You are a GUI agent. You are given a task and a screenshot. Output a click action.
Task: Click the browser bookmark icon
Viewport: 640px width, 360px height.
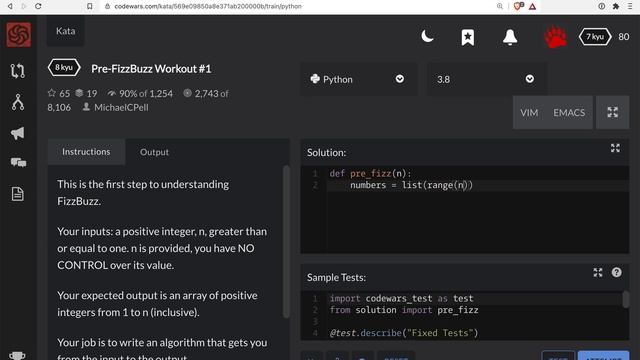pos(89,6)
